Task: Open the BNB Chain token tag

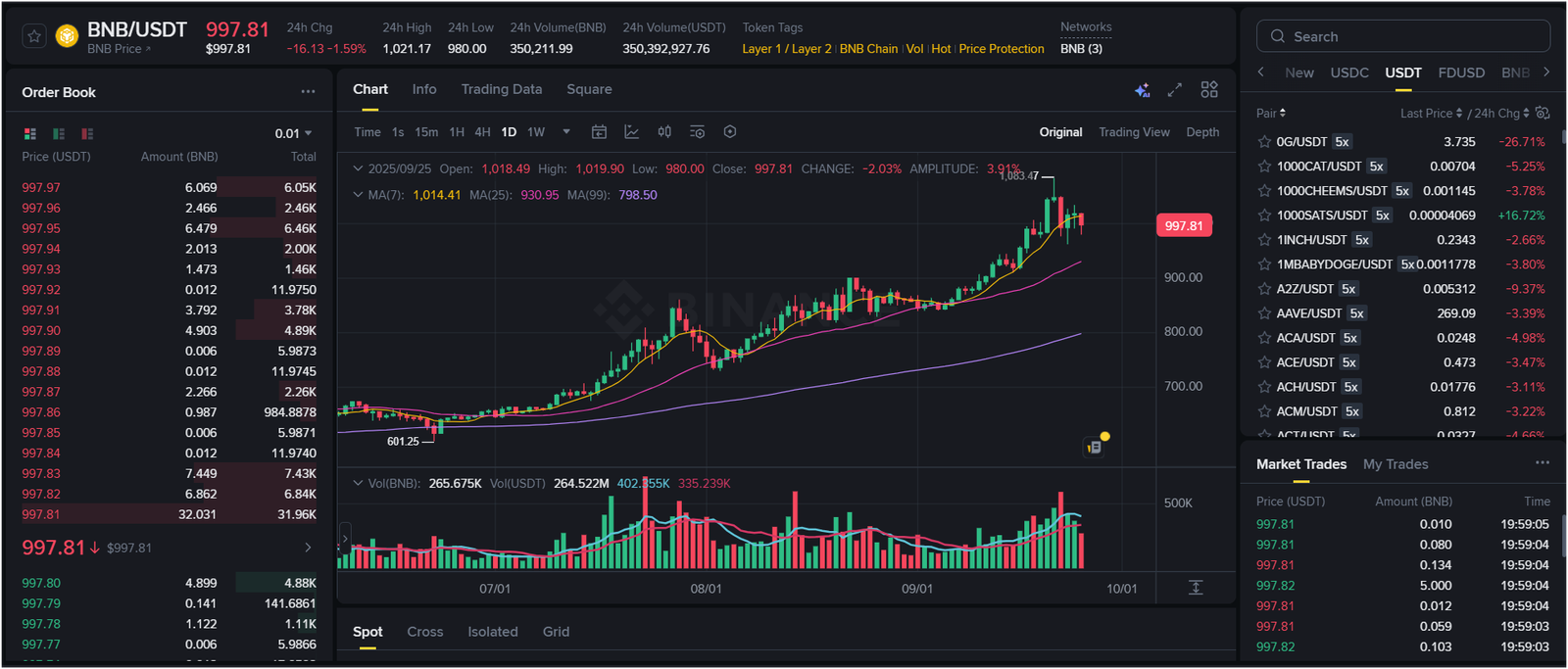Action: (868, 49)
